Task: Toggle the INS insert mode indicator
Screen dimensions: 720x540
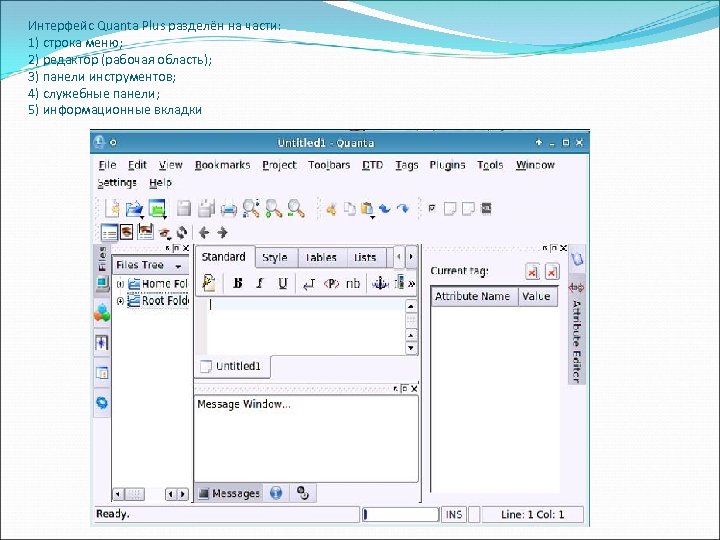Action: click(454, 514)
